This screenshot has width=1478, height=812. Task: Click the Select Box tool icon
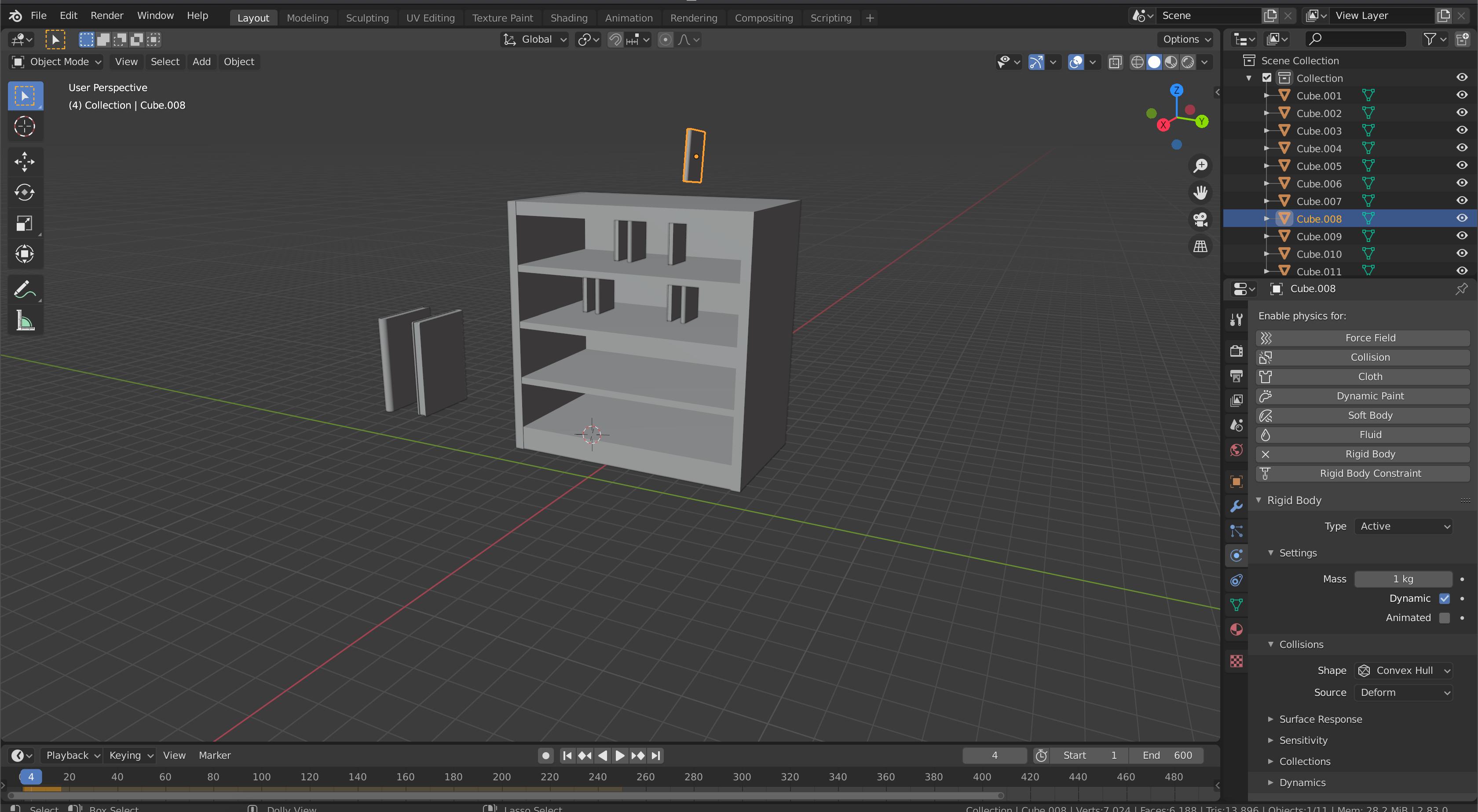[x=25, y=96]
